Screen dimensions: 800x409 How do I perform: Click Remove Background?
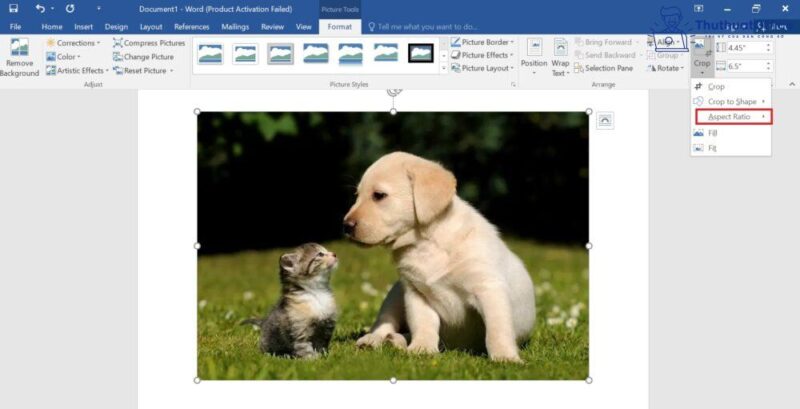(19, 58)
